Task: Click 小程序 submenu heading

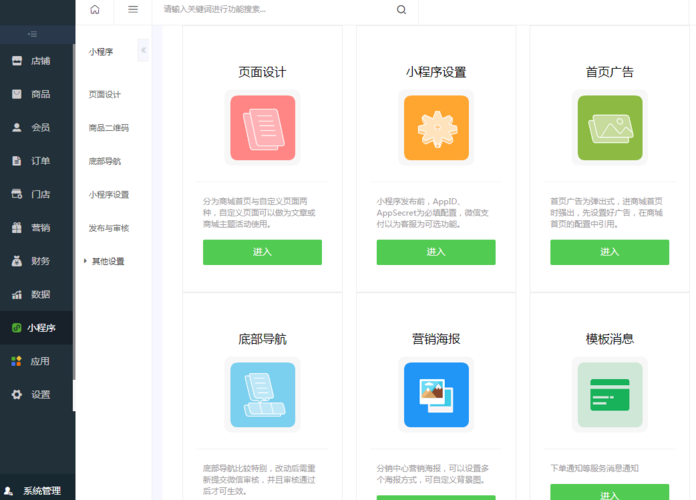Action: pos(101,52)
